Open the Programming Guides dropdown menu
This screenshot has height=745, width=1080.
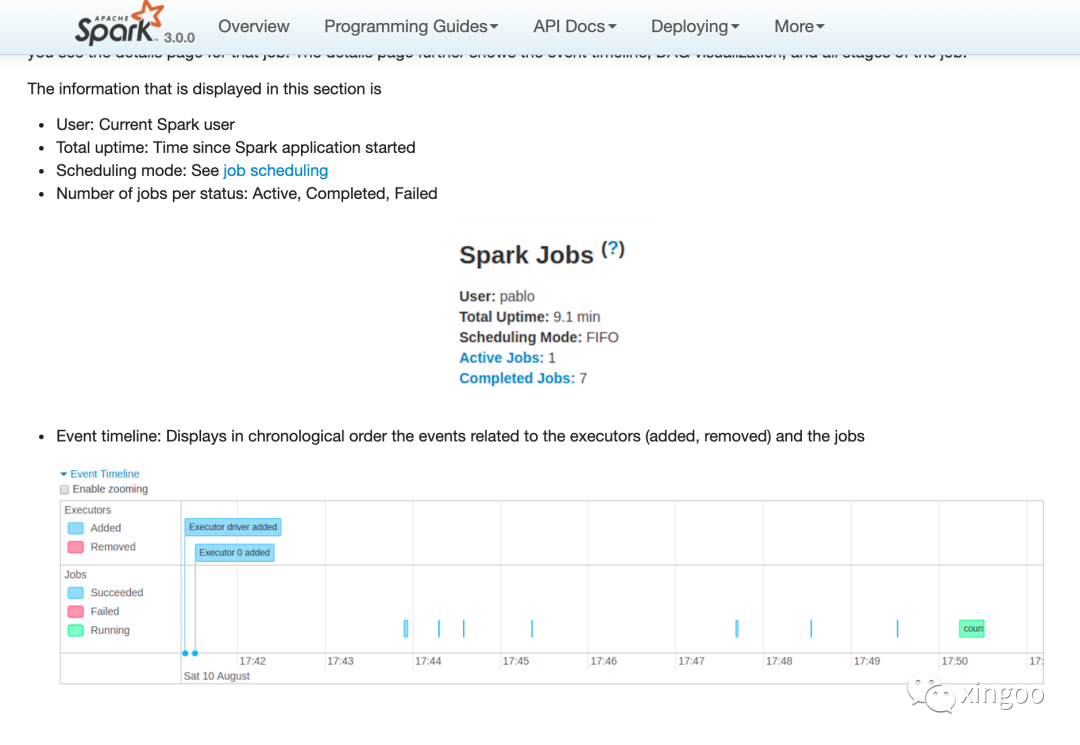411,26
